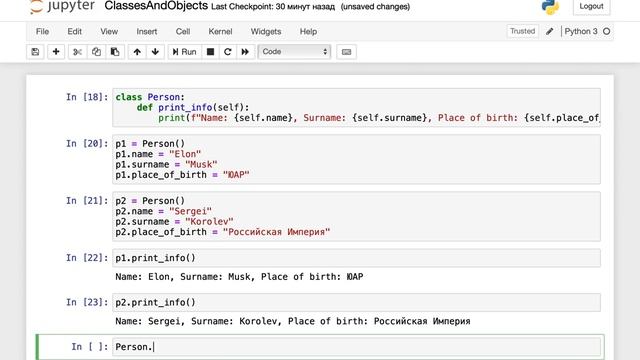The height and width of the screenshot is (360, 640).
Task: Open the Cell menu
Action: point(183,31)
